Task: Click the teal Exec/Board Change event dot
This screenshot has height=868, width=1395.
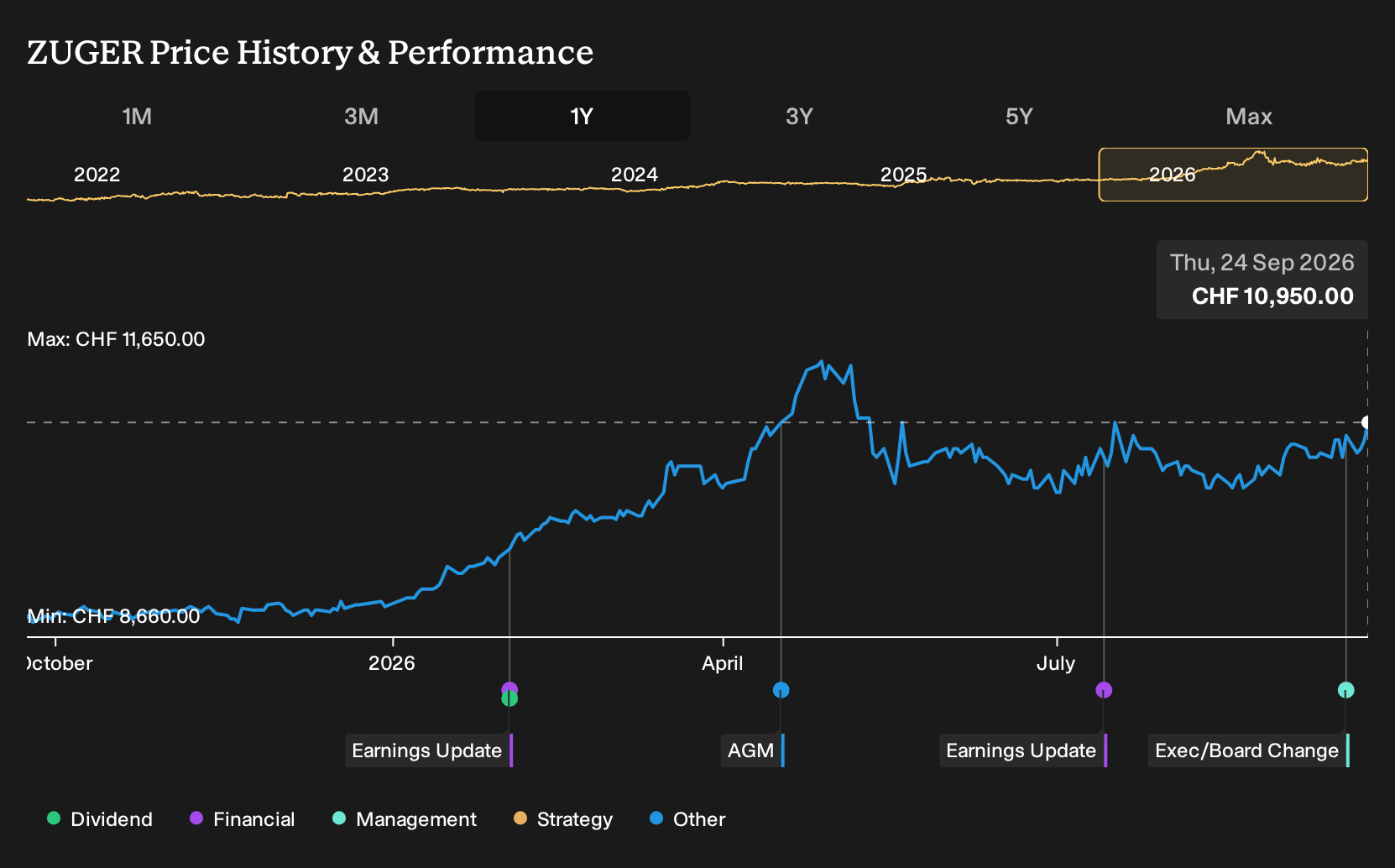Action: [x=1345, y=690]
